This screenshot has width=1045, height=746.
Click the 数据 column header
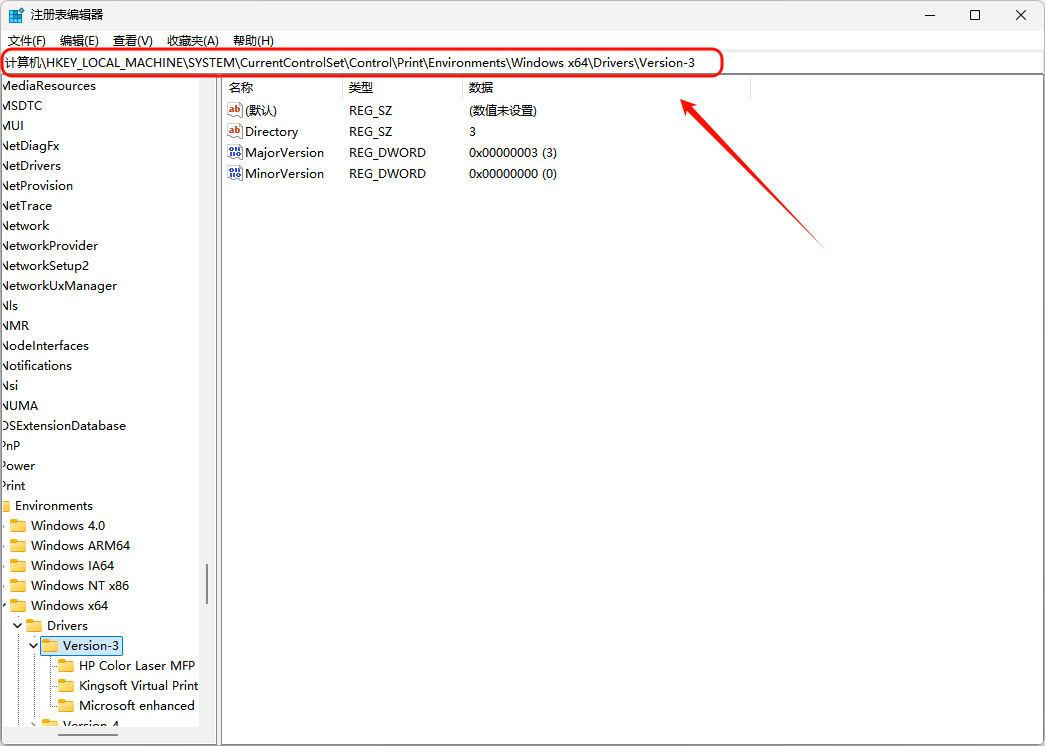click(x=605, y=88)
